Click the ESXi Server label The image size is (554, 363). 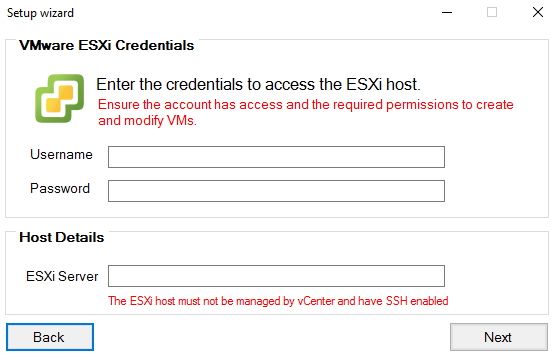click(62, 276)
